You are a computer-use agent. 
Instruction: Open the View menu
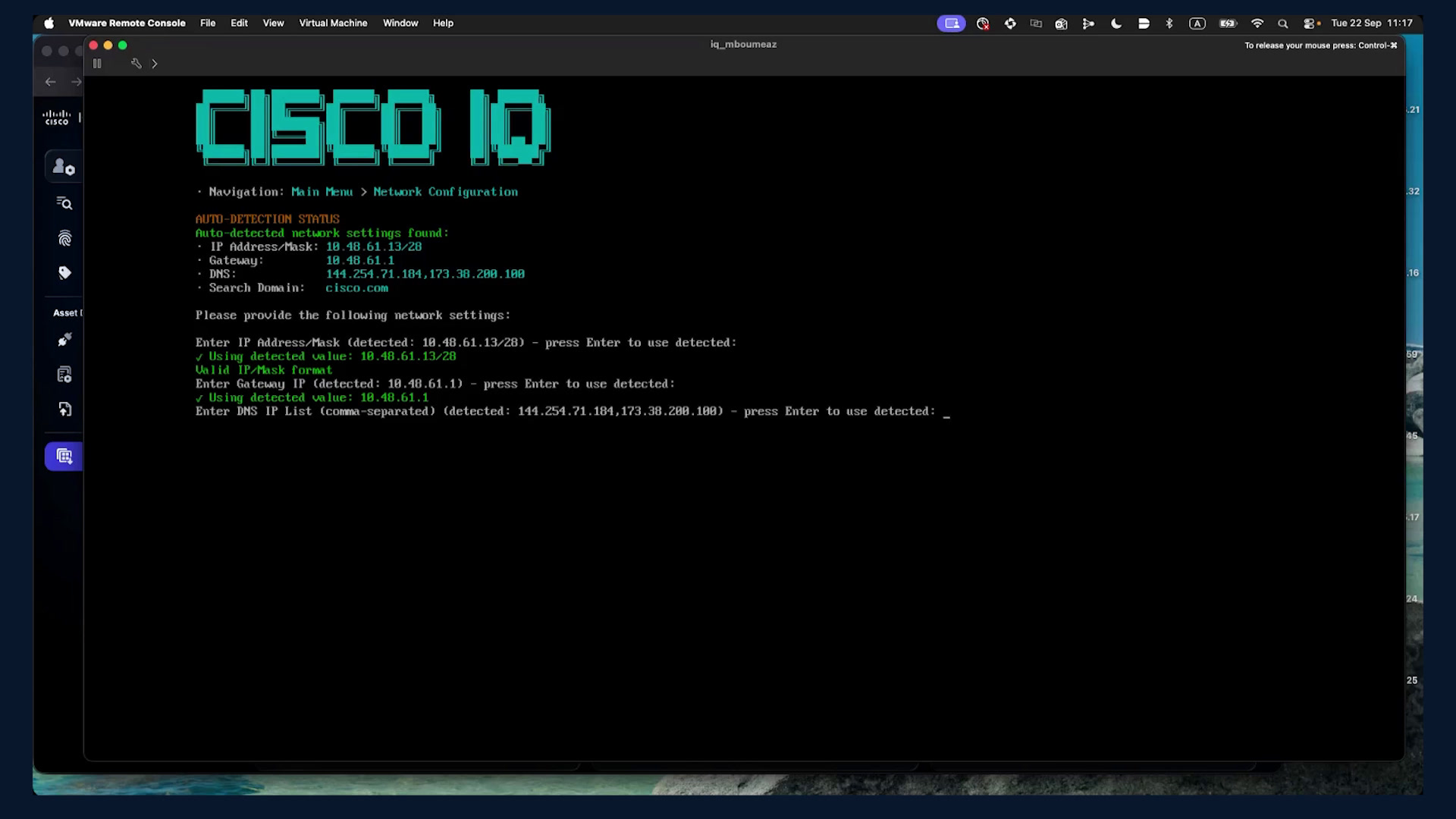point(273,23)
